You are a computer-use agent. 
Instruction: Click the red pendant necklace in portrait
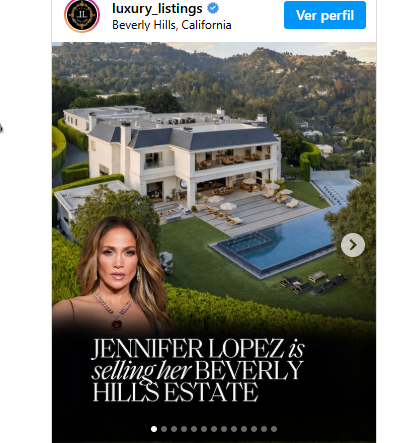click(117, 324)
